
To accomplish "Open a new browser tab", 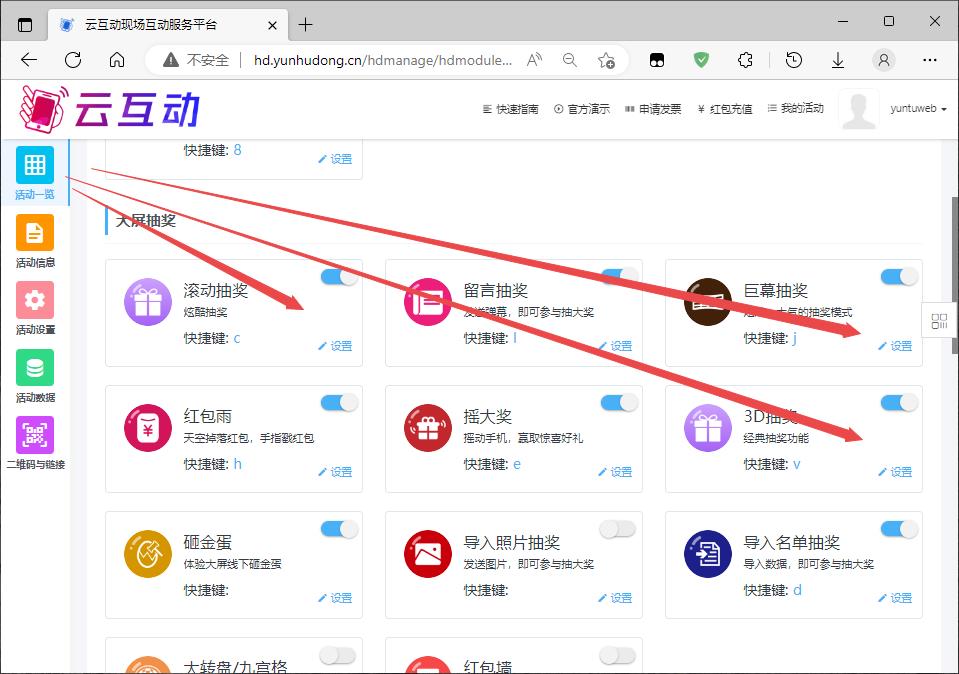I will 305,25.
